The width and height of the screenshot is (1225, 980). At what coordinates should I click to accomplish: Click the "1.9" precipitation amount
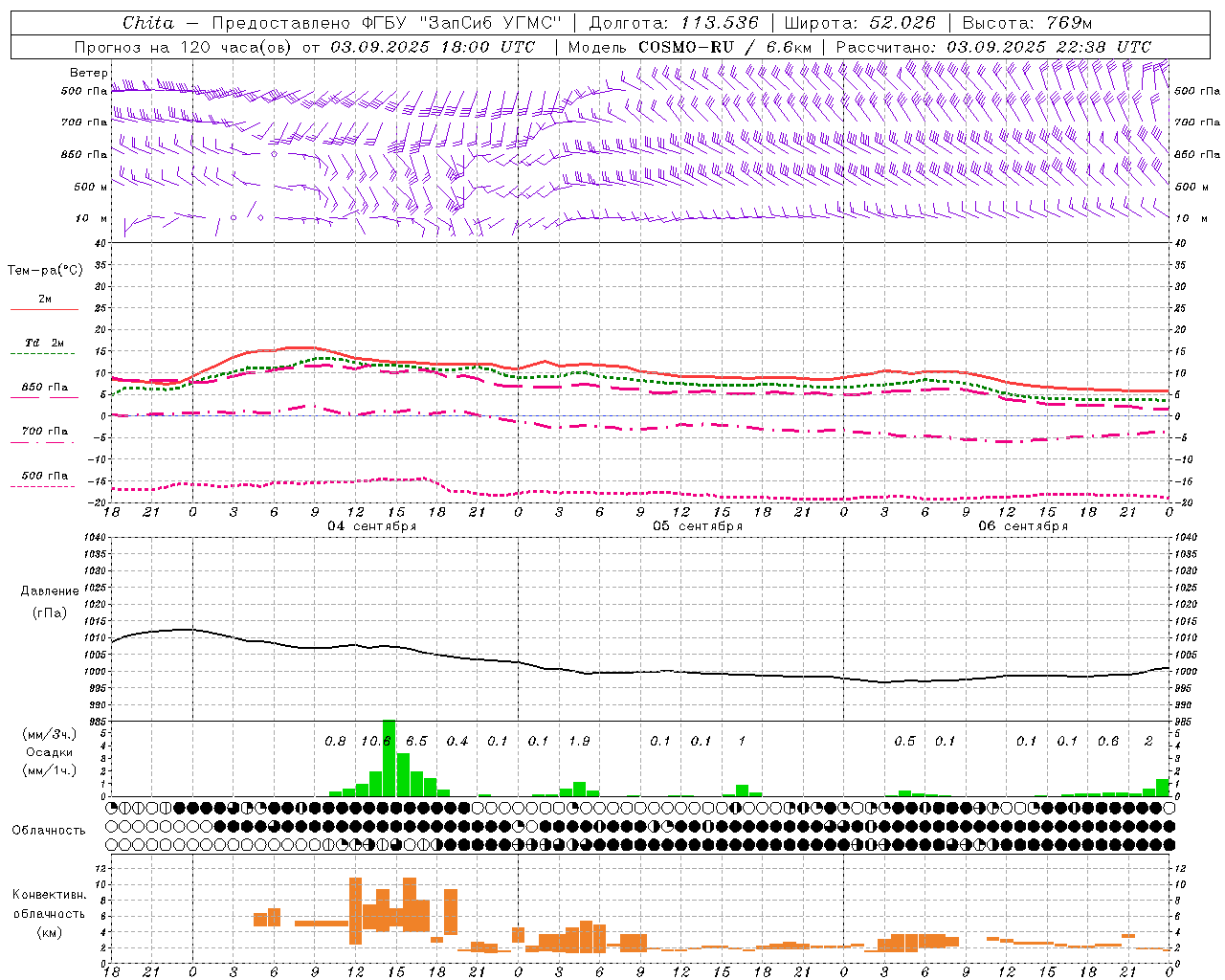tap(579, 741)
